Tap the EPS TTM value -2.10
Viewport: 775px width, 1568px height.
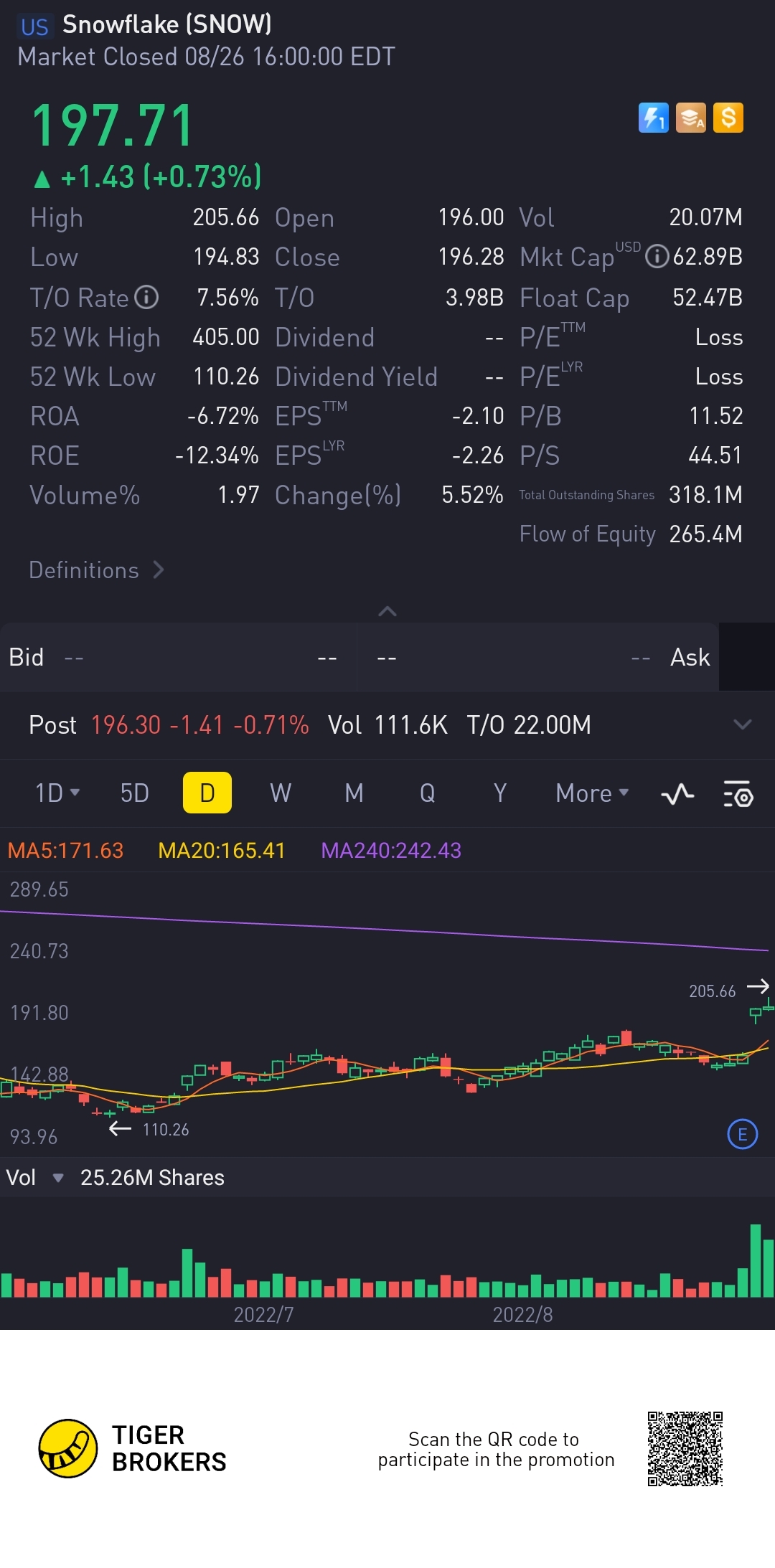(478, 416)
